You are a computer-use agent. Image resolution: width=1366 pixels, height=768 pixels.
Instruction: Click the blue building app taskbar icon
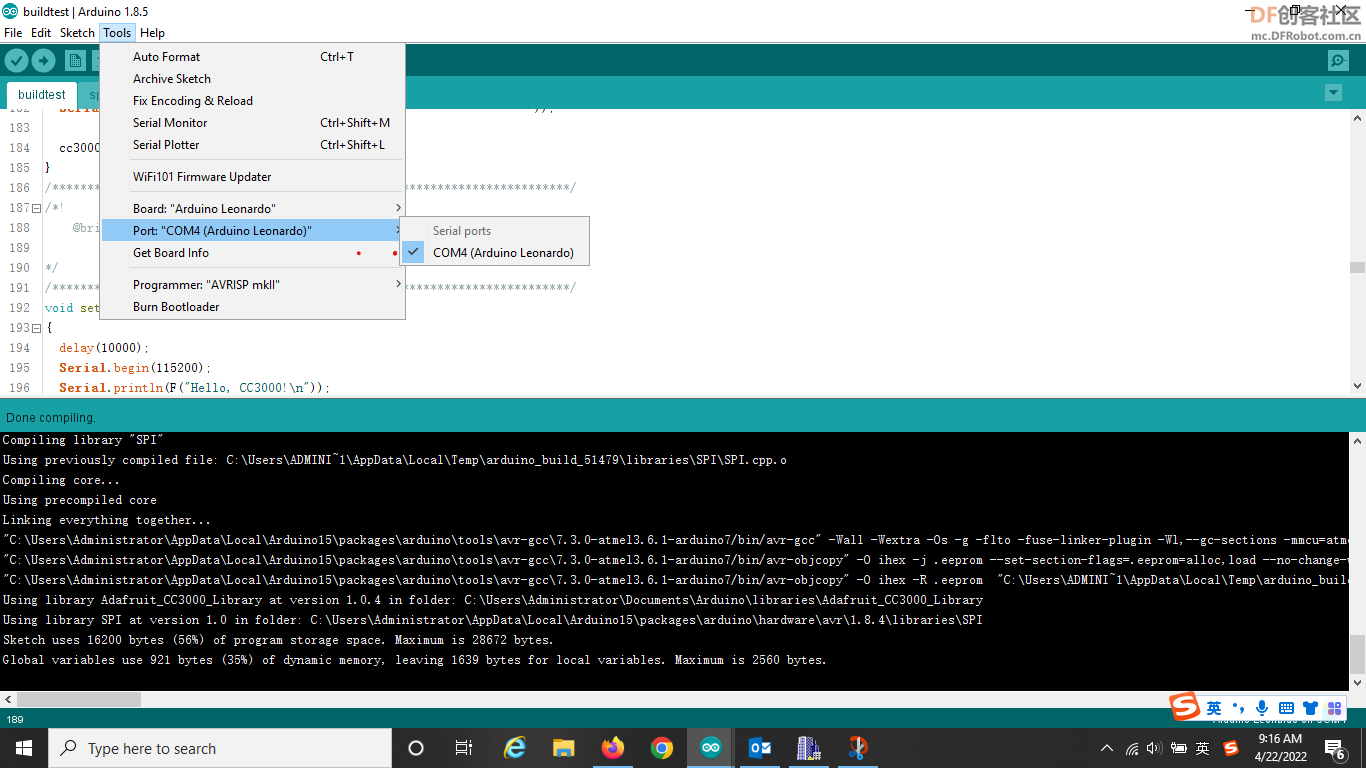point(809,748)
